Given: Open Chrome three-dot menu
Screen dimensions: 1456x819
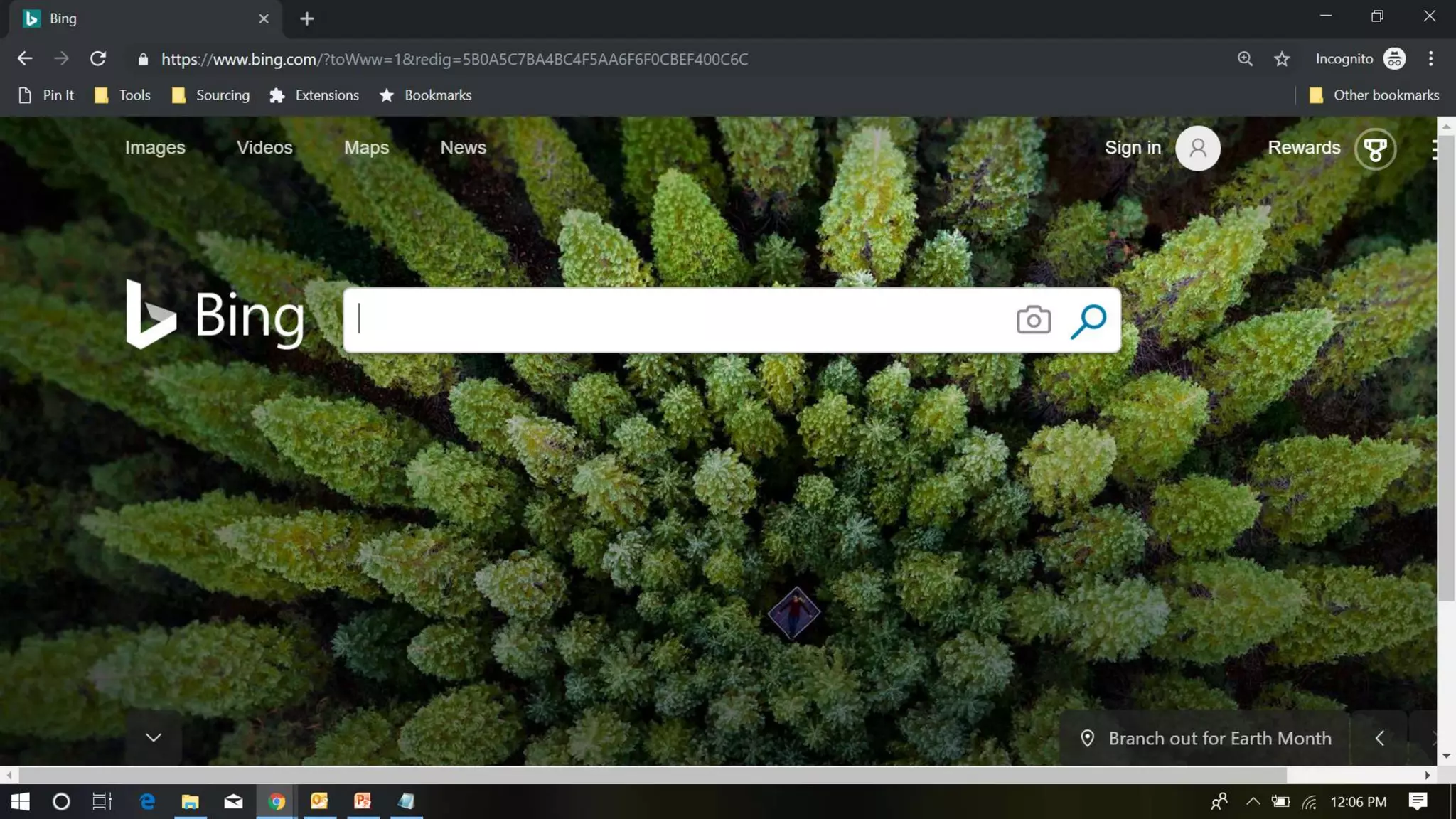Looking at the screenshot, I should [1430, 59].
